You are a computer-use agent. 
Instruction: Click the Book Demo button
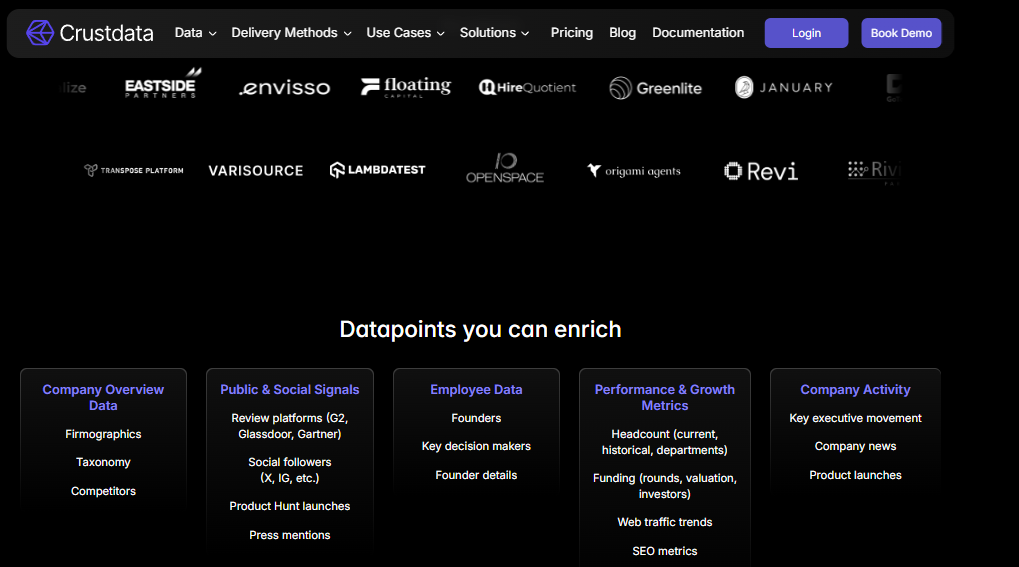[901, 33]
